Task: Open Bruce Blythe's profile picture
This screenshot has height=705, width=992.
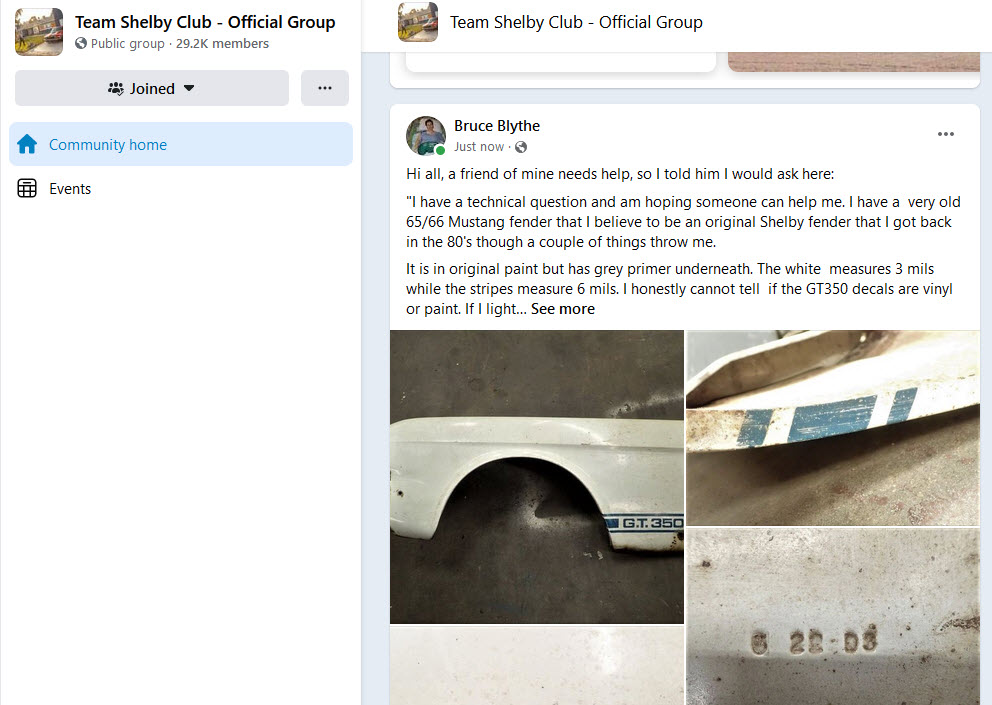Action: [x=426, y=135]
